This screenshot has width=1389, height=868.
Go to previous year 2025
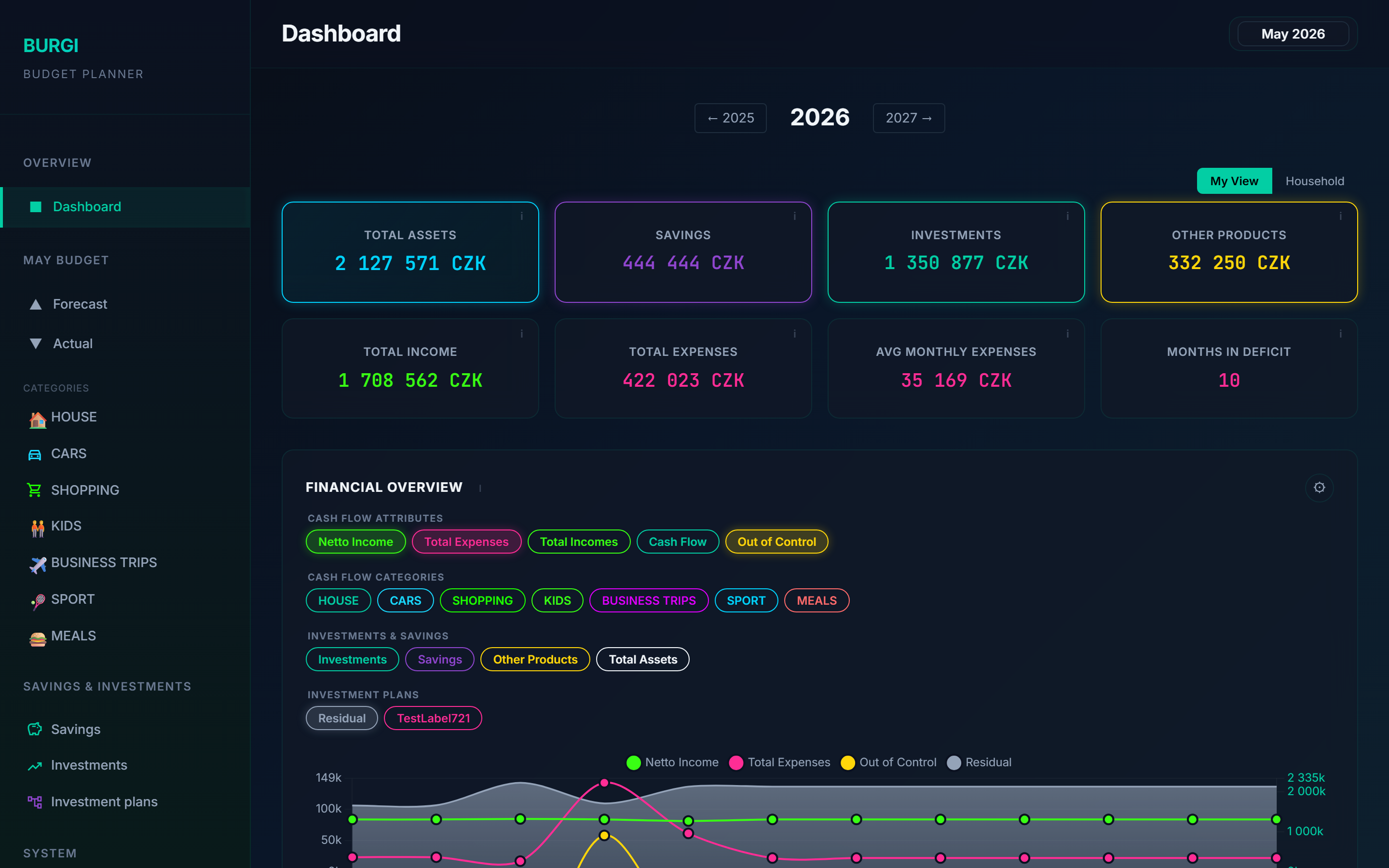[x=730, y=118]
